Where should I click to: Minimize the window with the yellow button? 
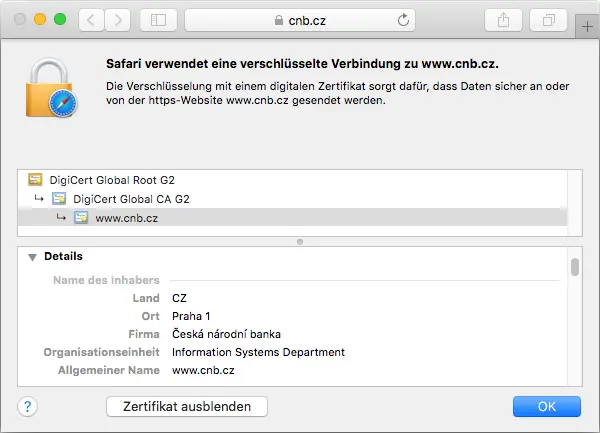[x=40, y=19]
